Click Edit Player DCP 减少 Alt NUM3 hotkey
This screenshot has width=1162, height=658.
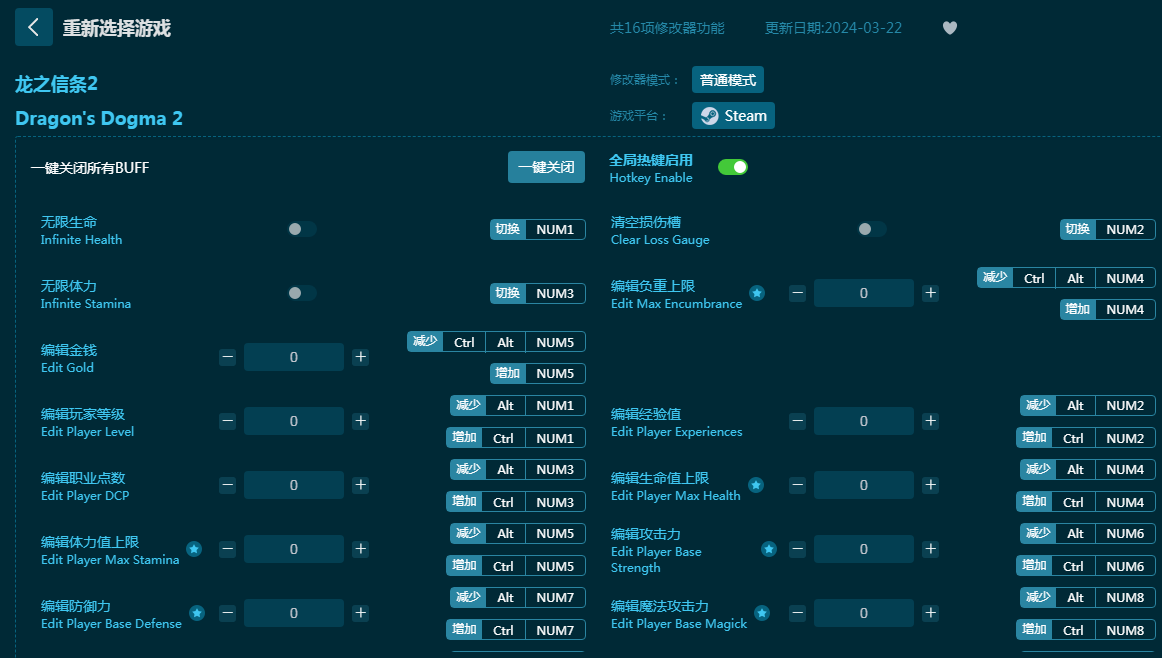click(x=518, y=470)
